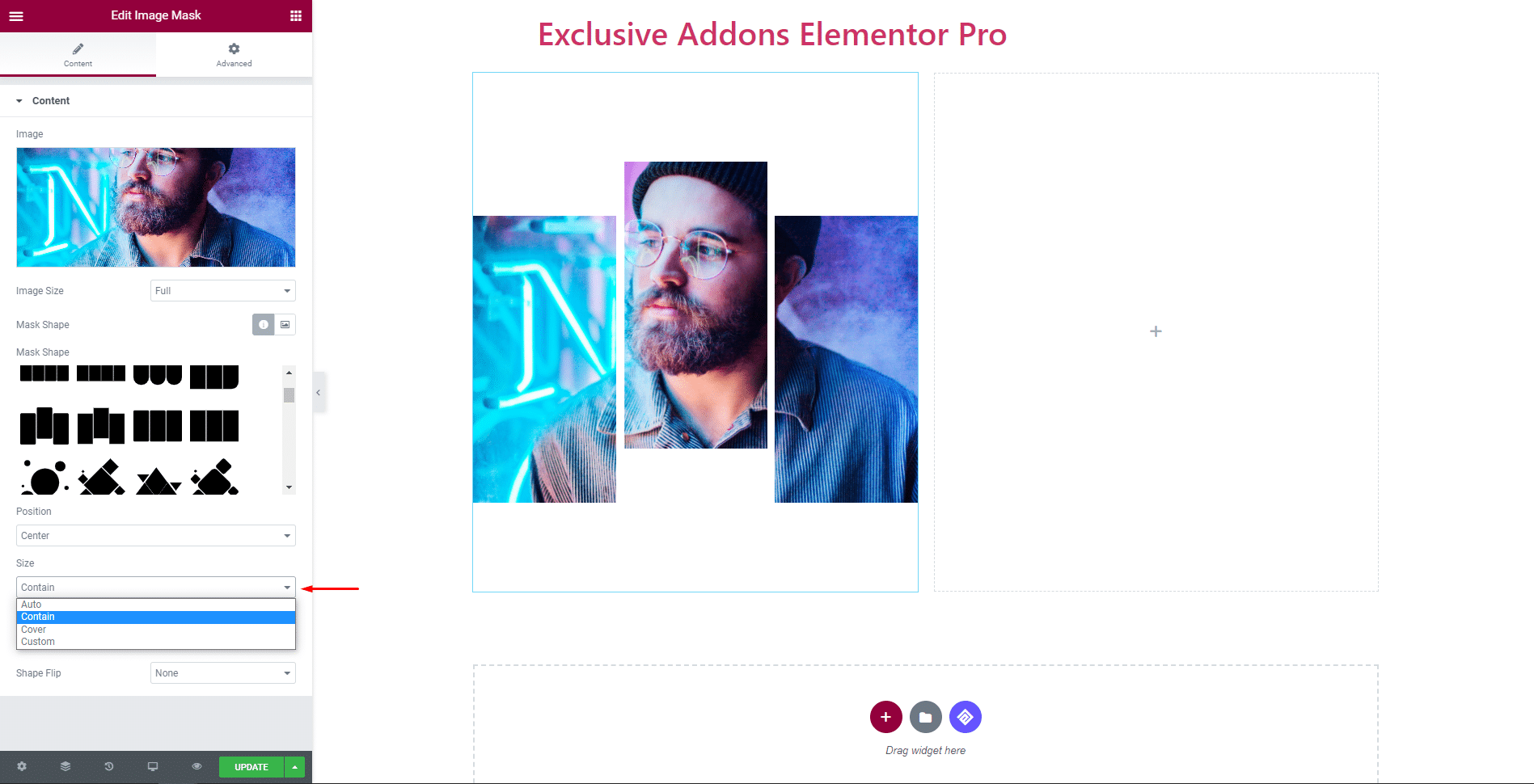Open page settings gear in footer
Image resolution: width=1534 pixels, height=784 pixels.
click(x=22, y=766)
